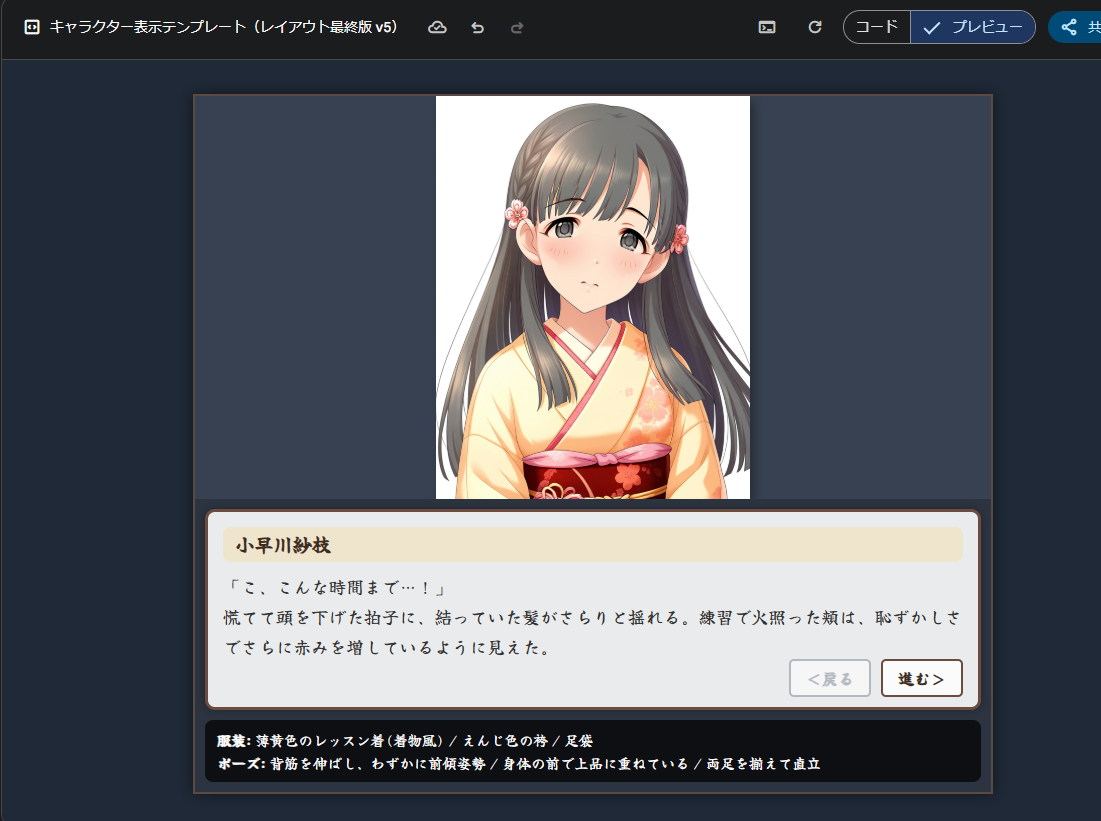Viewport: 1101px width, 821px height.
Task: Click the code file icon beside the title
Action: click(32, 27)
